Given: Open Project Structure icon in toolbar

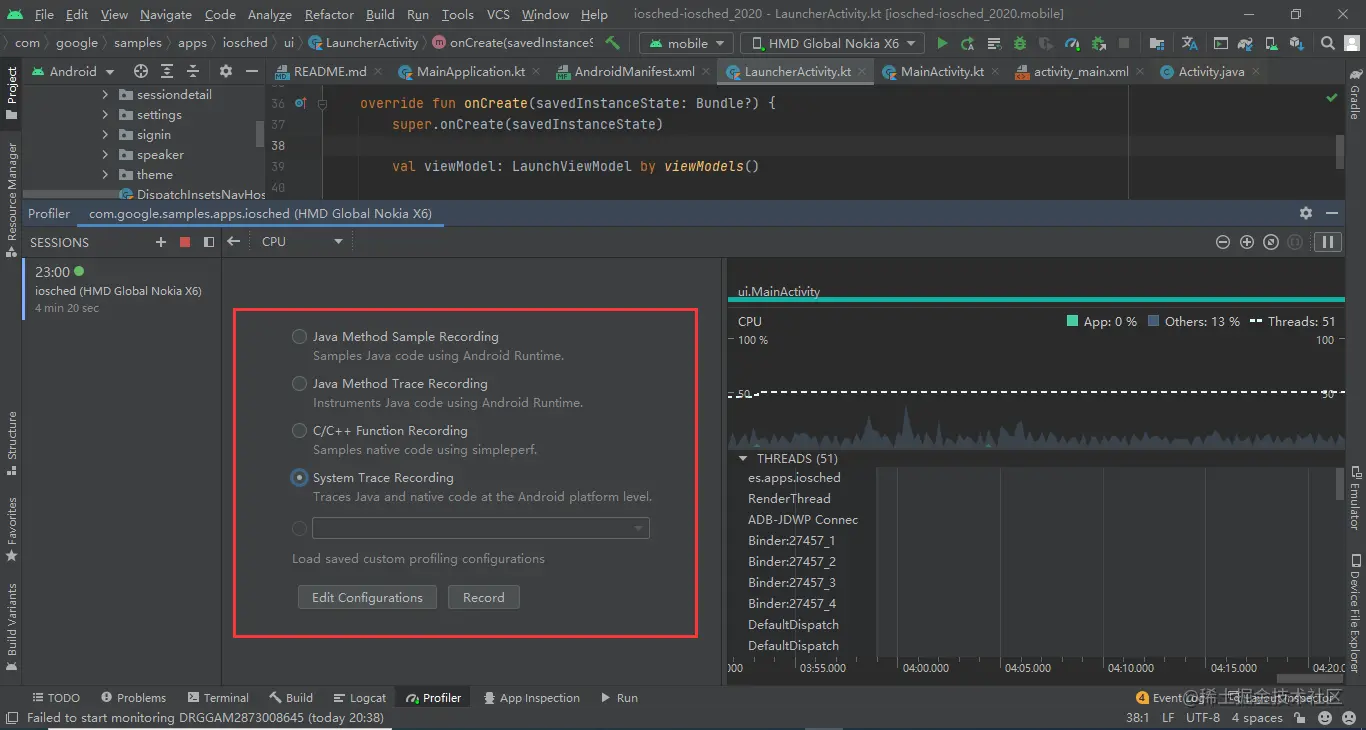Looking at the screenshot, I should (x=1156, y=43).
